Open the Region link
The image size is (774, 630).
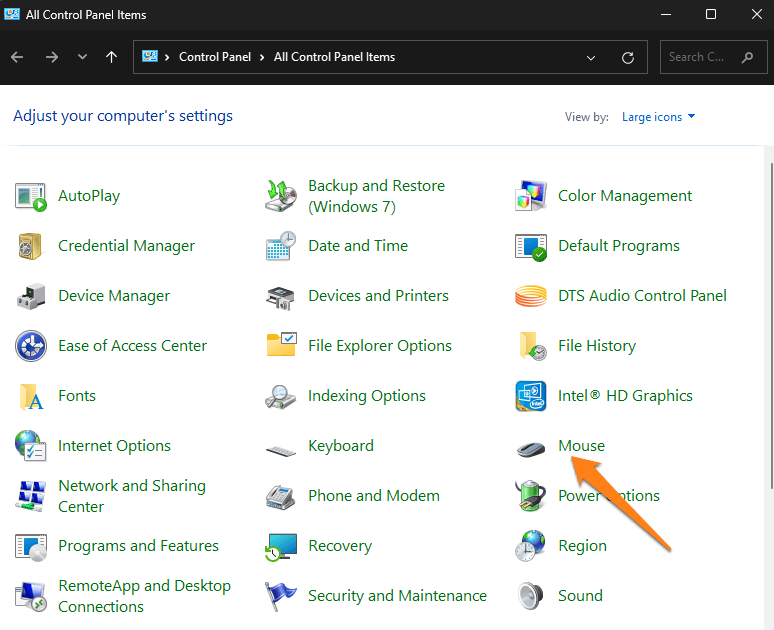coord(582,547)
